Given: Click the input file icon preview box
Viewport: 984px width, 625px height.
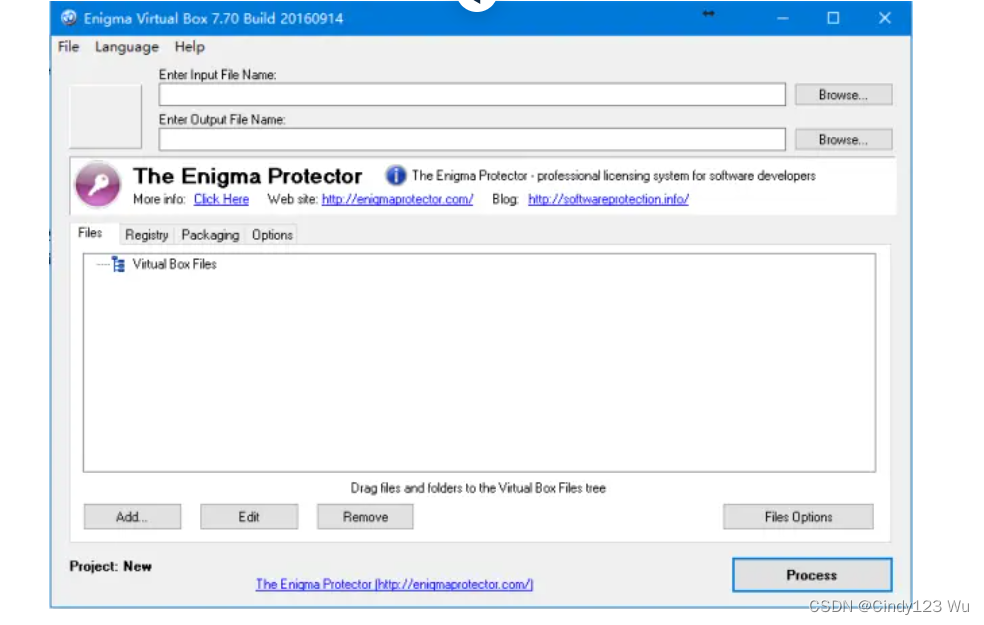Looking at the screenshot, I should pos(105,117).
